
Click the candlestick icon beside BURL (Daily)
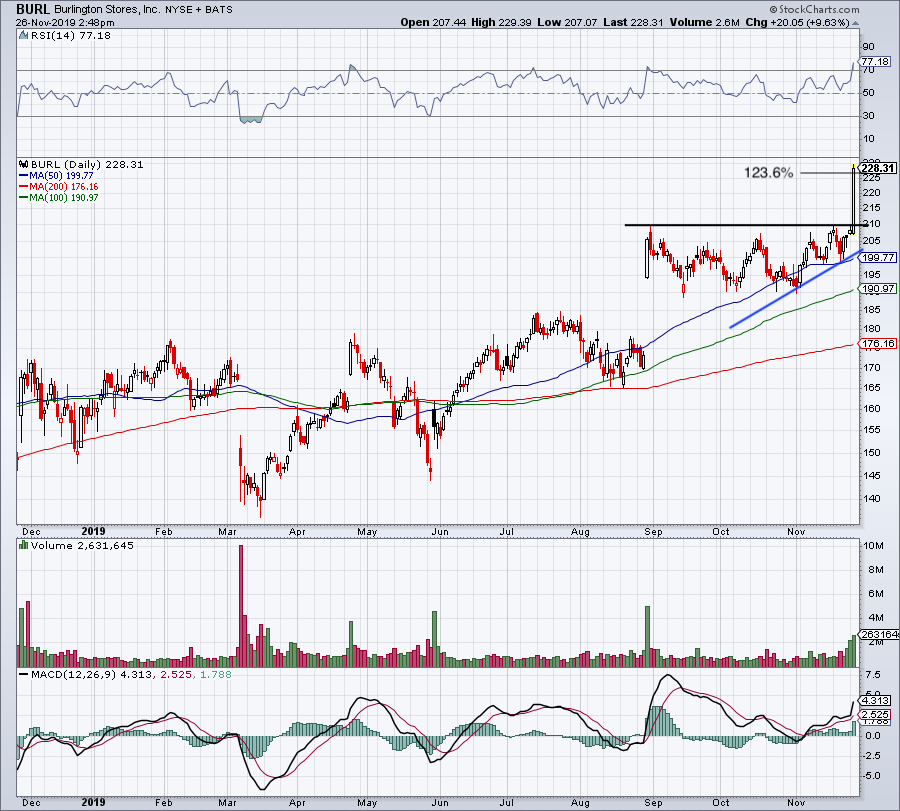click(x=24, y=164)
